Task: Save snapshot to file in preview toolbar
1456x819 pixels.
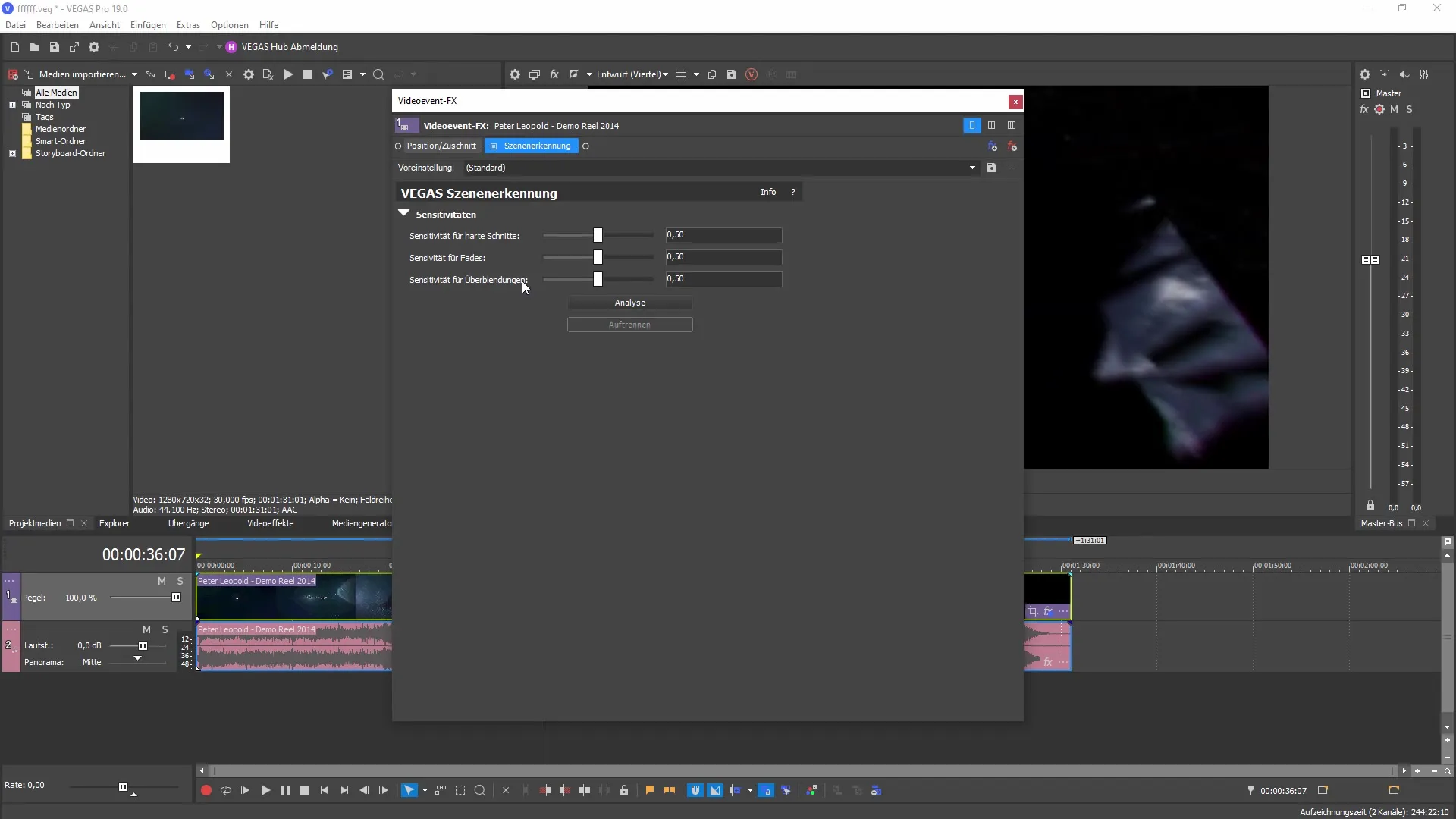Action: [x=732, y=74]
